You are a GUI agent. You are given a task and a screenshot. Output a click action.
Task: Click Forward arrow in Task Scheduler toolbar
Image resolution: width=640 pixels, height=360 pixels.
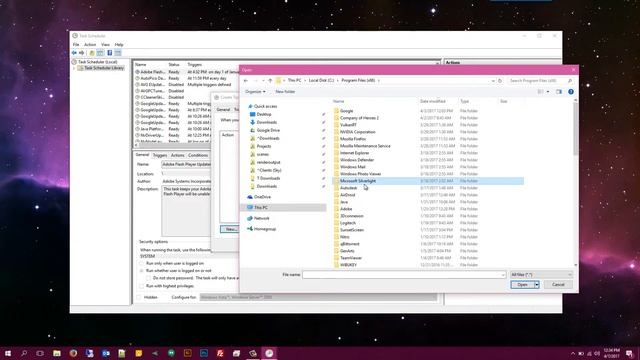(81, 53)
